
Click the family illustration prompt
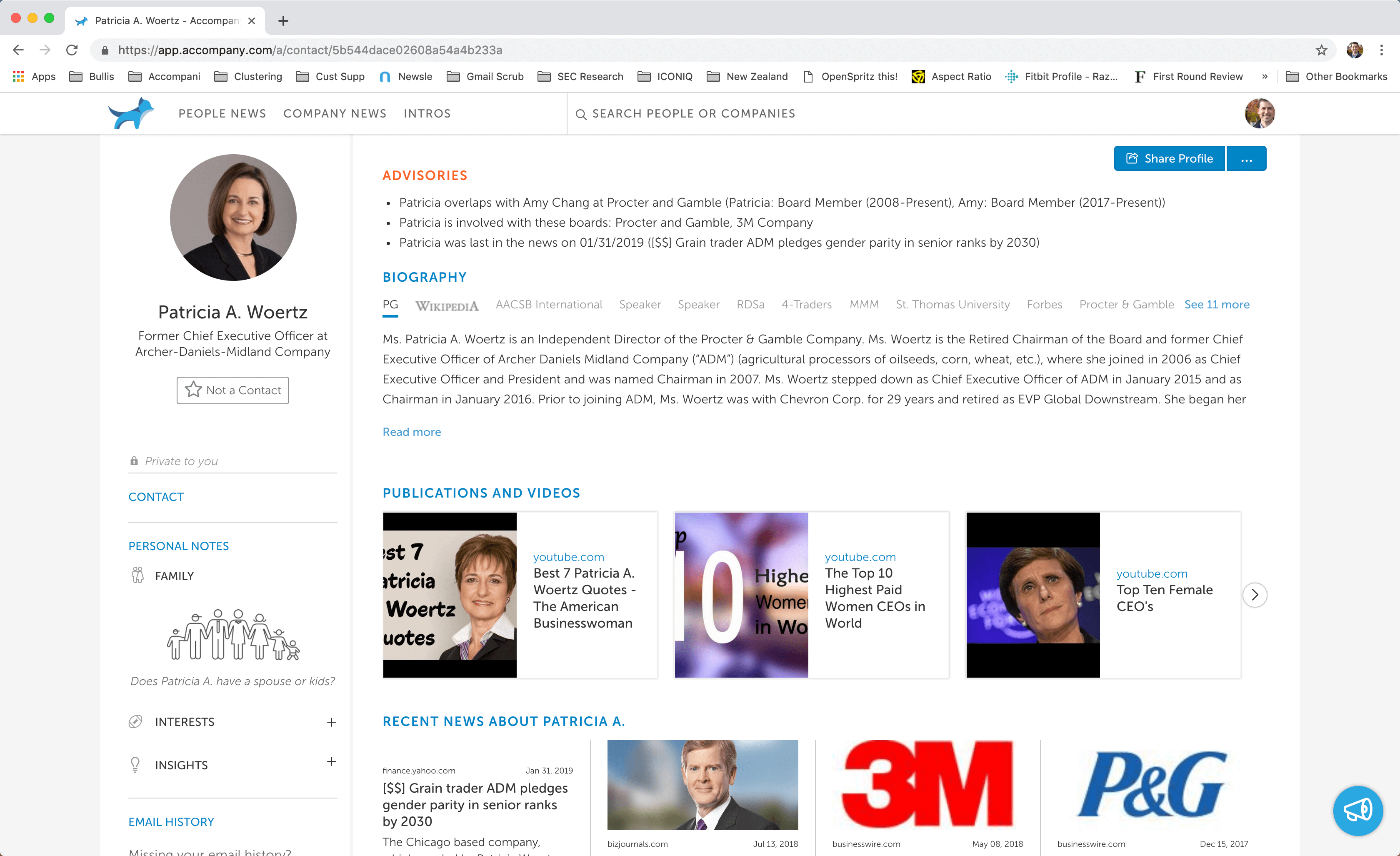[233, 634]
